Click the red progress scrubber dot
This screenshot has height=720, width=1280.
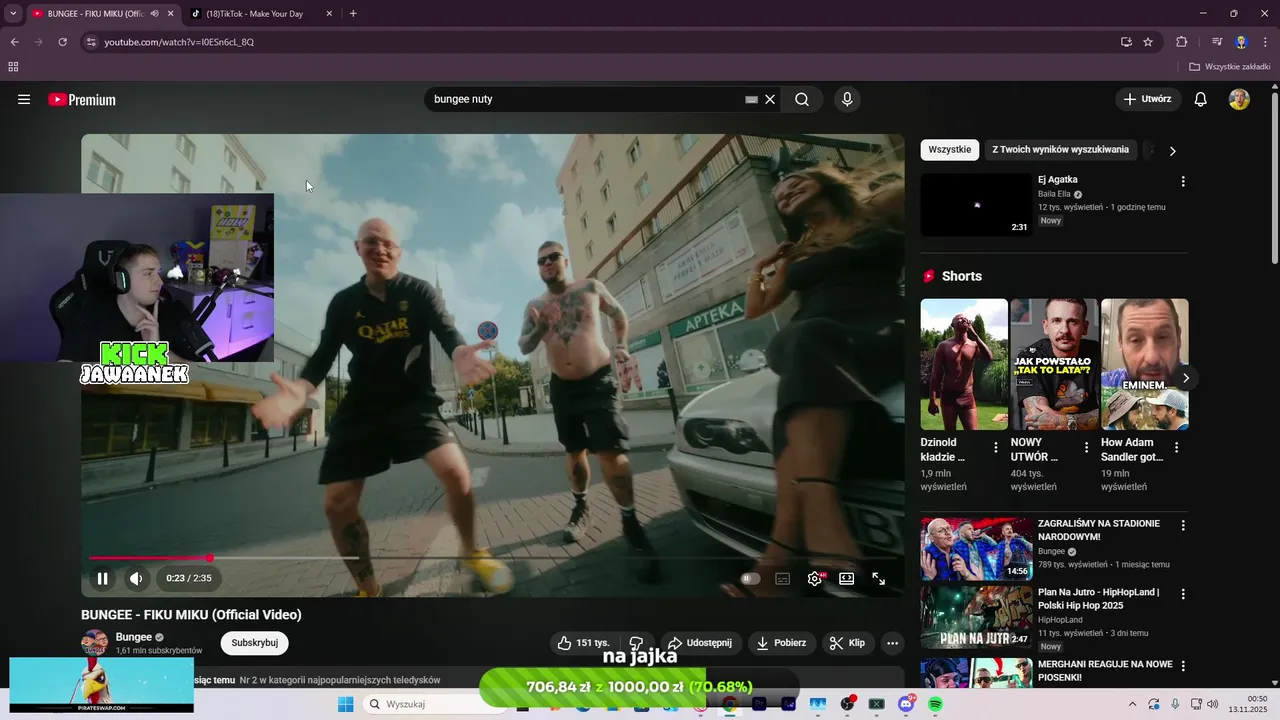point(210,558)
